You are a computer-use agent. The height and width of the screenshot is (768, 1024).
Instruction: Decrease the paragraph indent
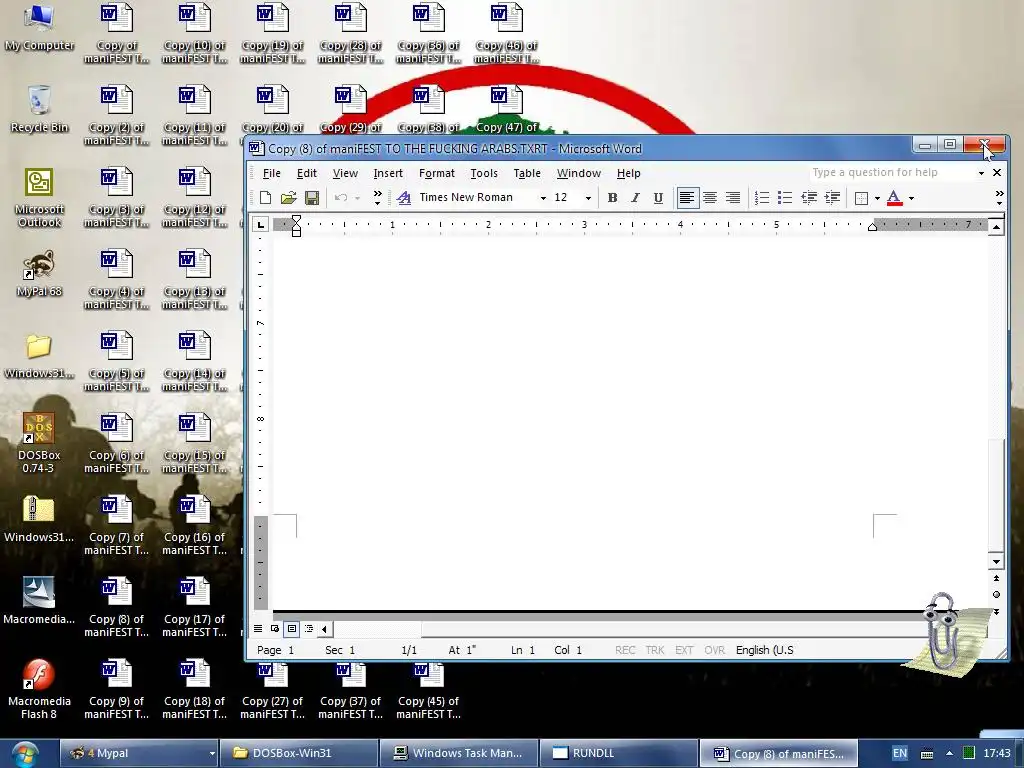(x=808, y=198)
